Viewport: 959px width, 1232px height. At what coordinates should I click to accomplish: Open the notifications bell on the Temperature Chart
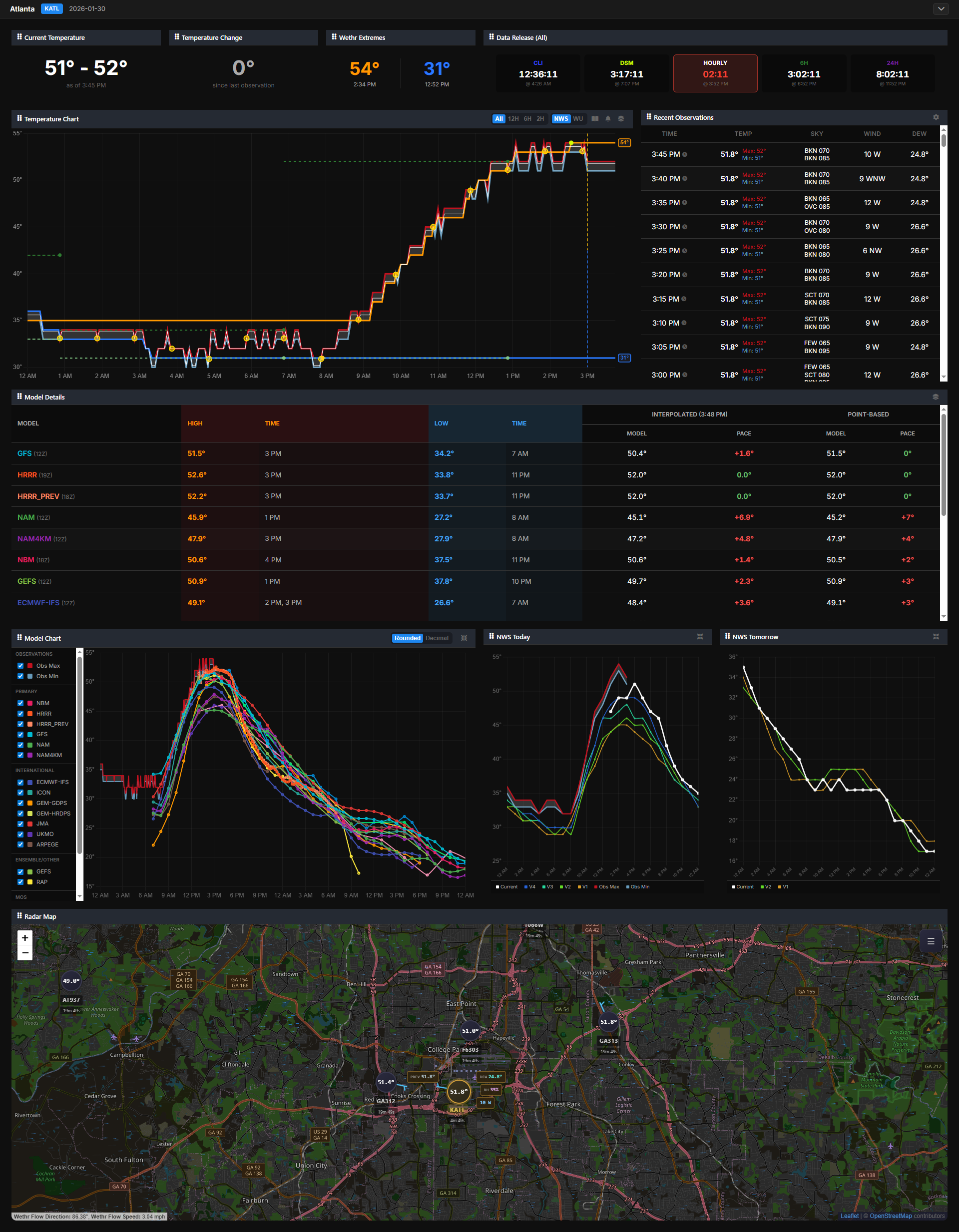pos(608,119)
